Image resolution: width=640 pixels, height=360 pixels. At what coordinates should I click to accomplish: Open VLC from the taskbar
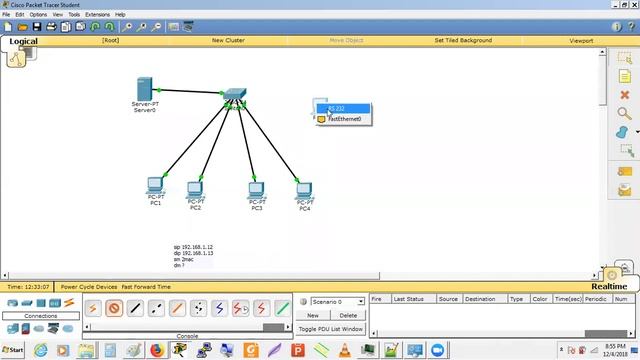coord(345,350)
